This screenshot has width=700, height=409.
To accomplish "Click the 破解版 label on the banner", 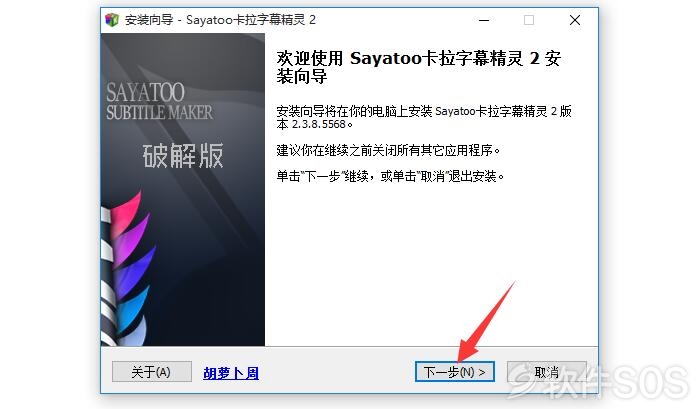I will 183,155.
